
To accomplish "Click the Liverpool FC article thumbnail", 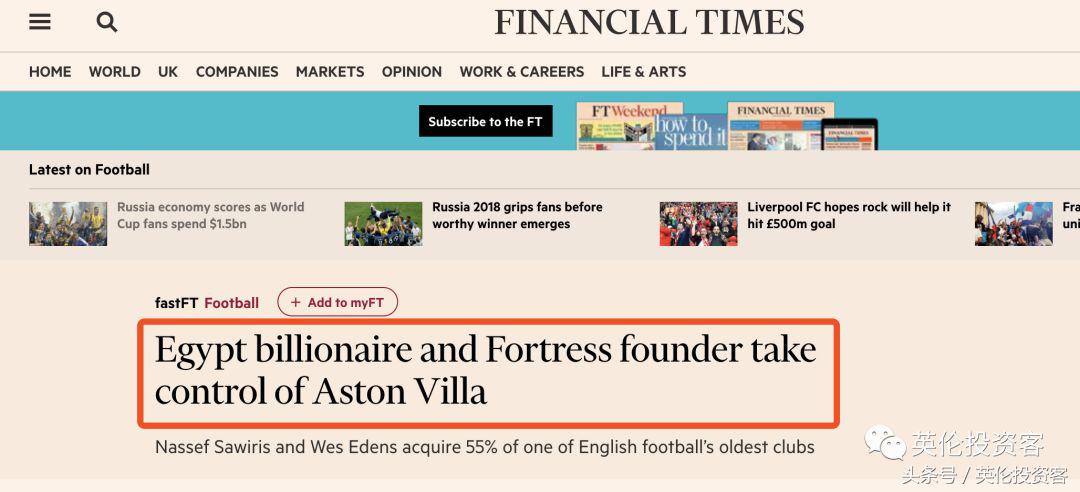I will tap(698, 224).
